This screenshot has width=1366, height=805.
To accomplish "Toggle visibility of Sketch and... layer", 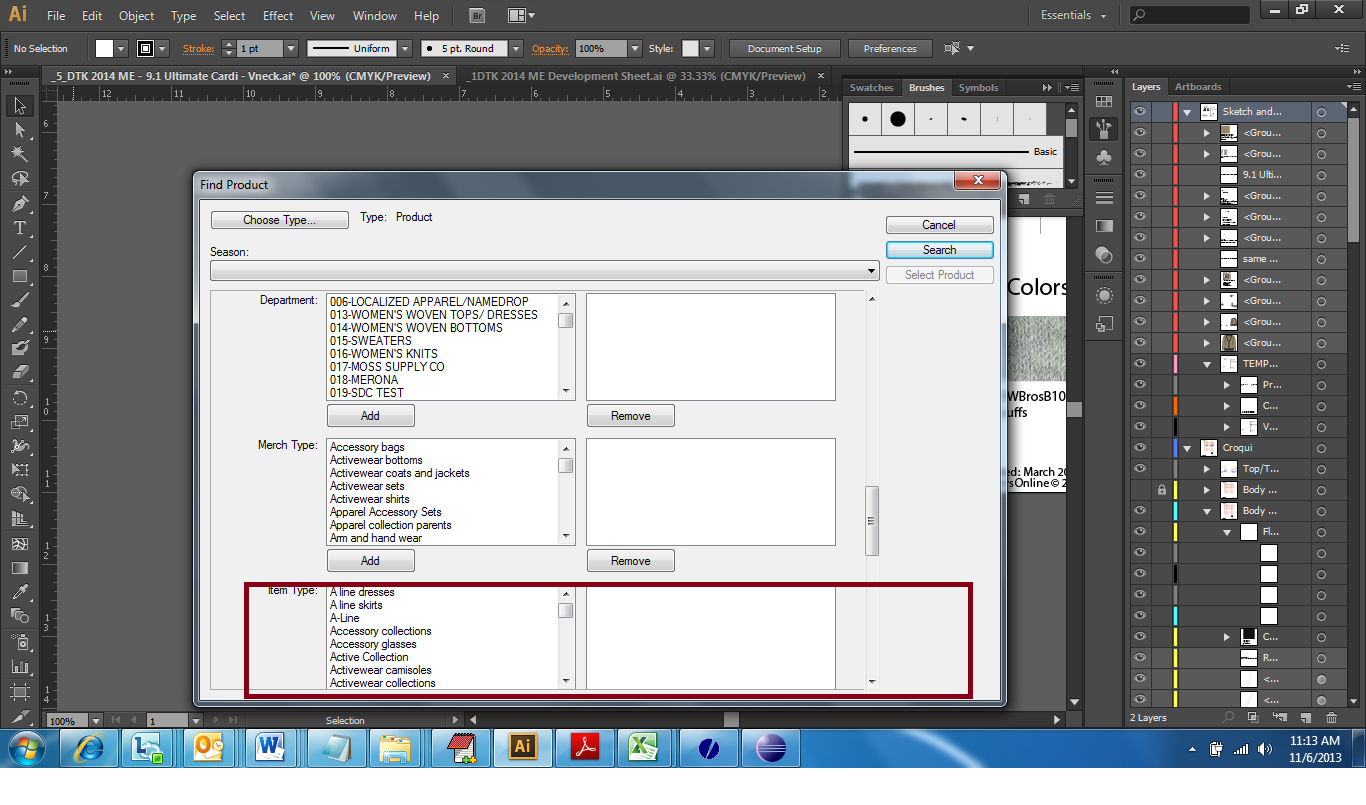I will [1140, 112].
